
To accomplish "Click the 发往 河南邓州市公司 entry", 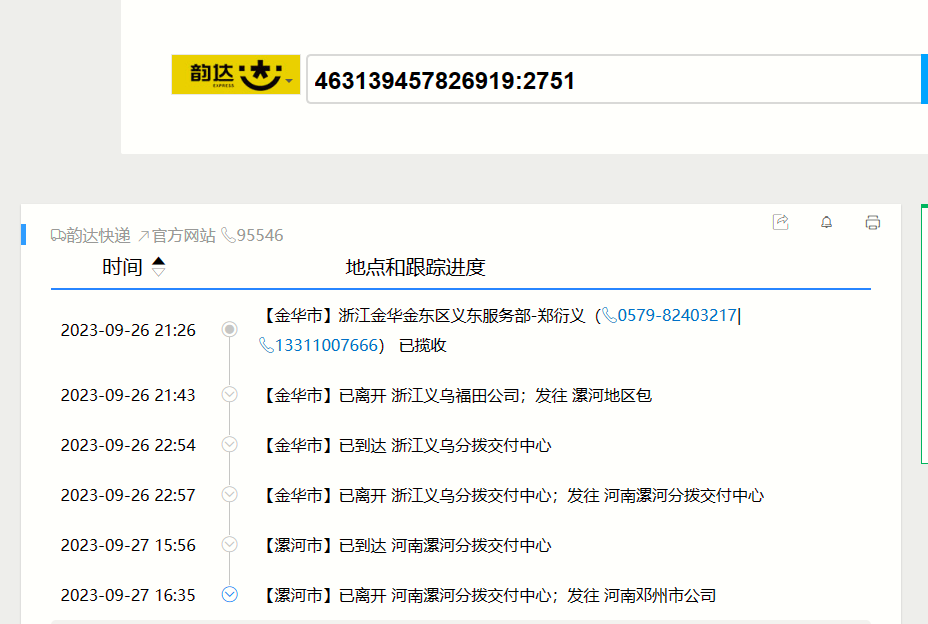I will (488, 596).
